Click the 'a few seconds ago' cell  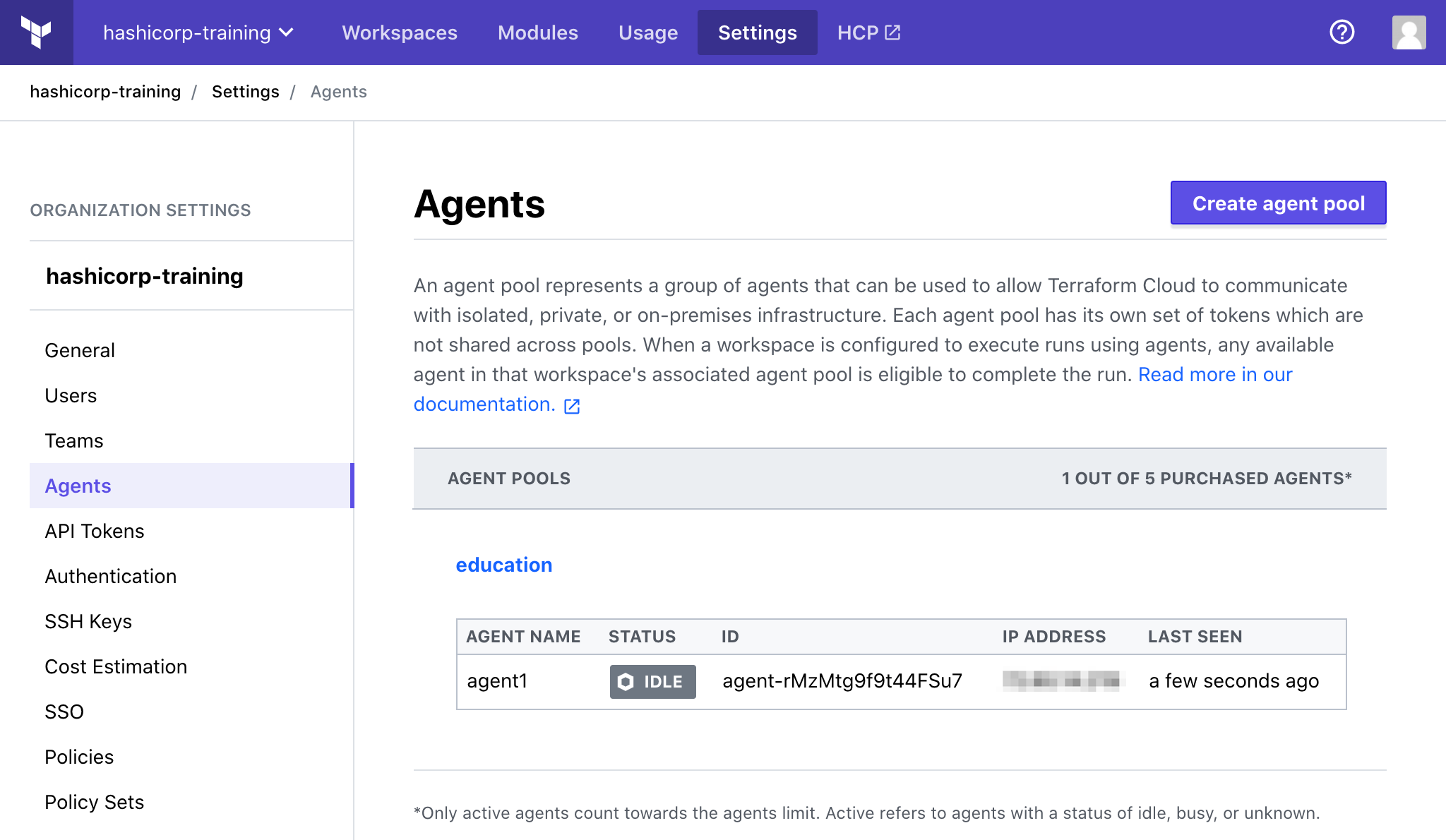1233,681
